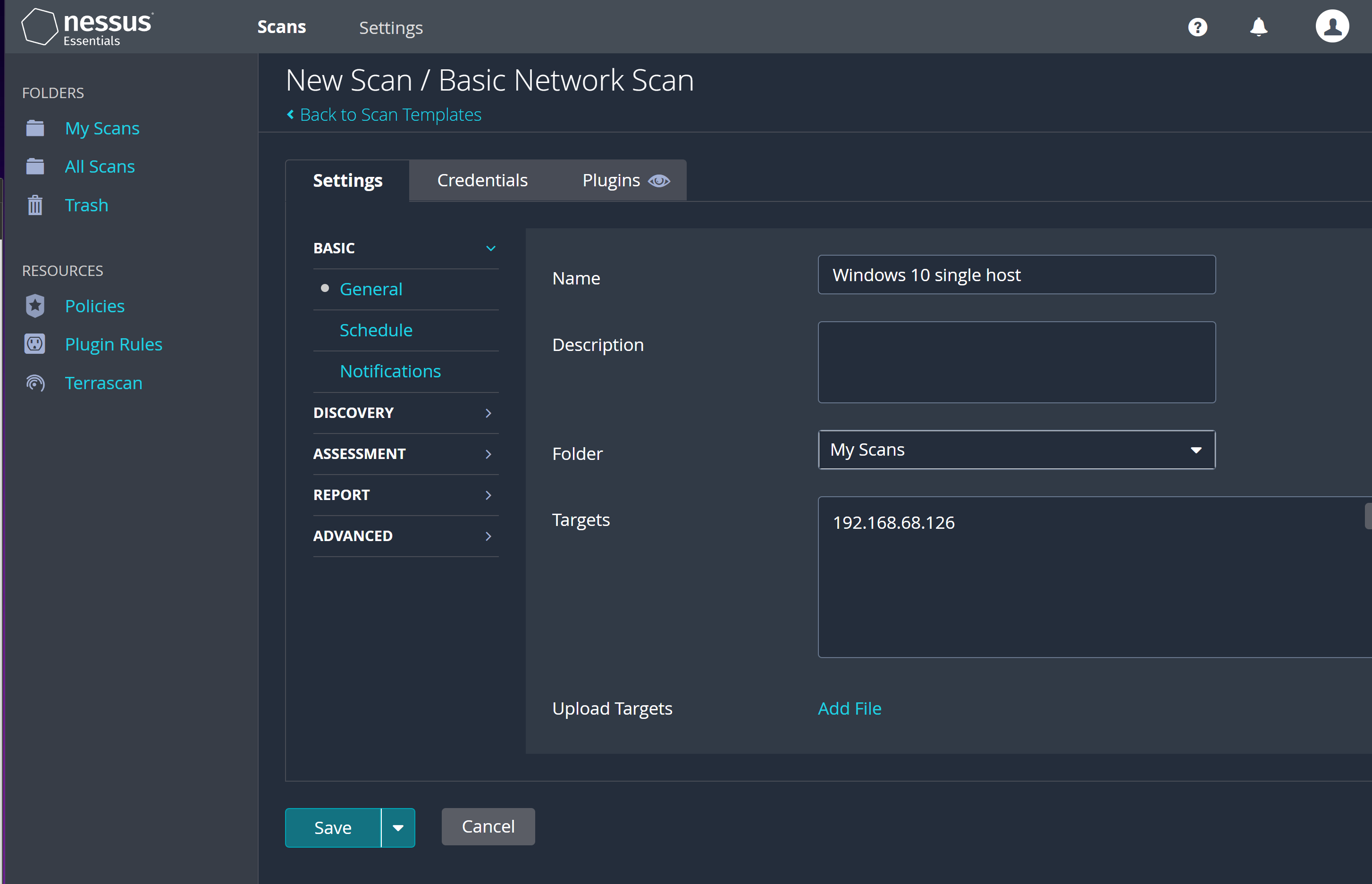The image size is (1372, 884).
Task: Open the Trash folder icon
Action: tap(35, 204)
